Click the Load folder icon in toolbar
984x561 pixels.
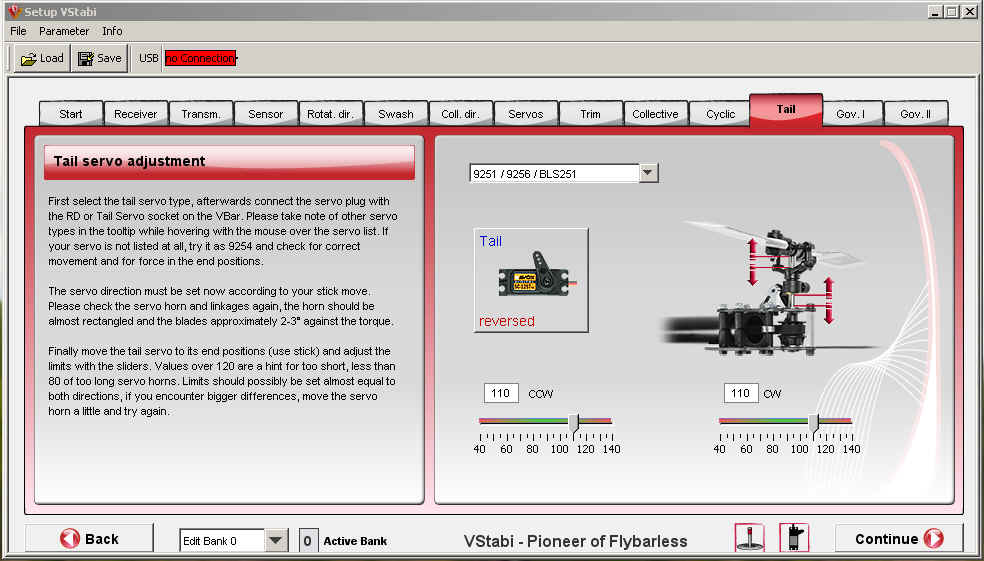[28, 58]
